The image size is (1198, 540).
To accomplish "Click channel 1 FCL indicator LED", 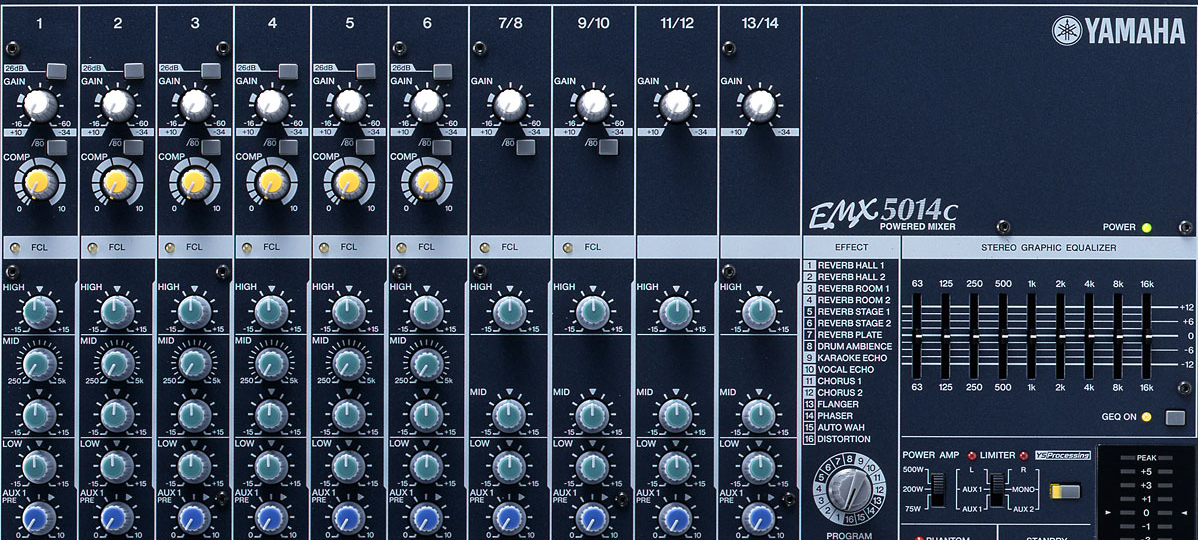I will [x=15, y=247].
